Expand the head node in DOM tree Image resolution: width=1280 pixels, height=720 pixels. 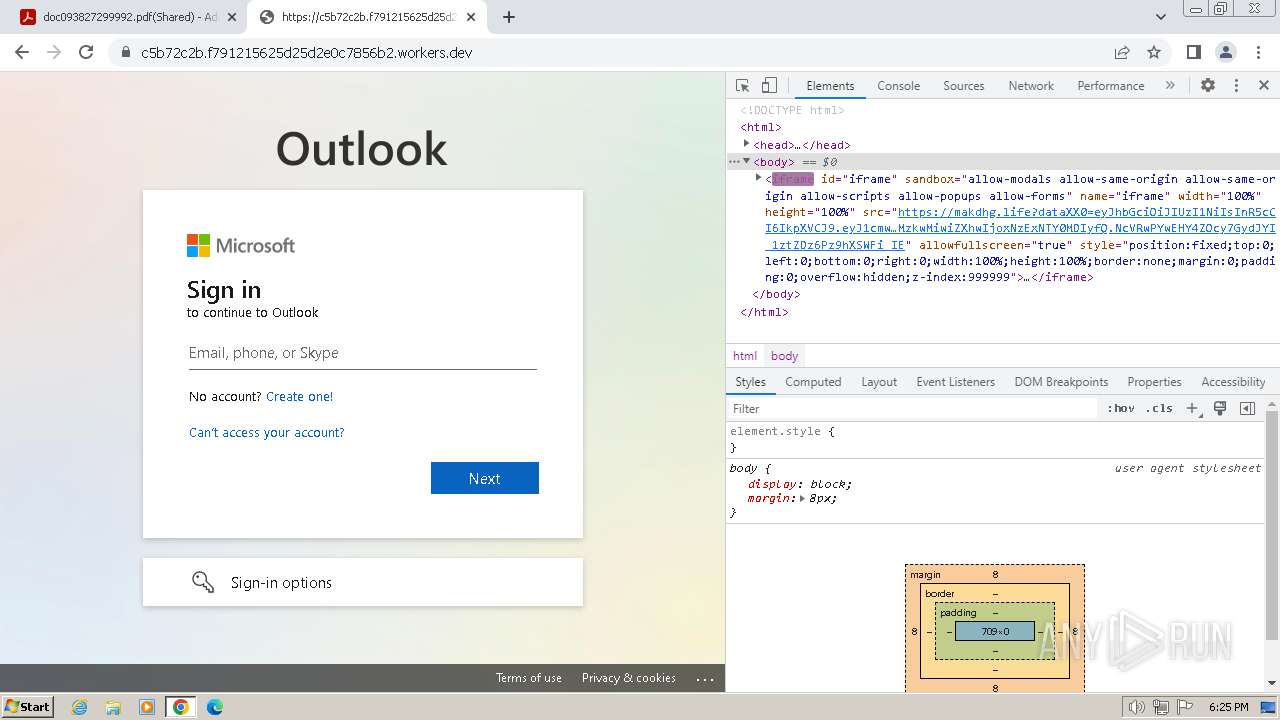[746, 144]
